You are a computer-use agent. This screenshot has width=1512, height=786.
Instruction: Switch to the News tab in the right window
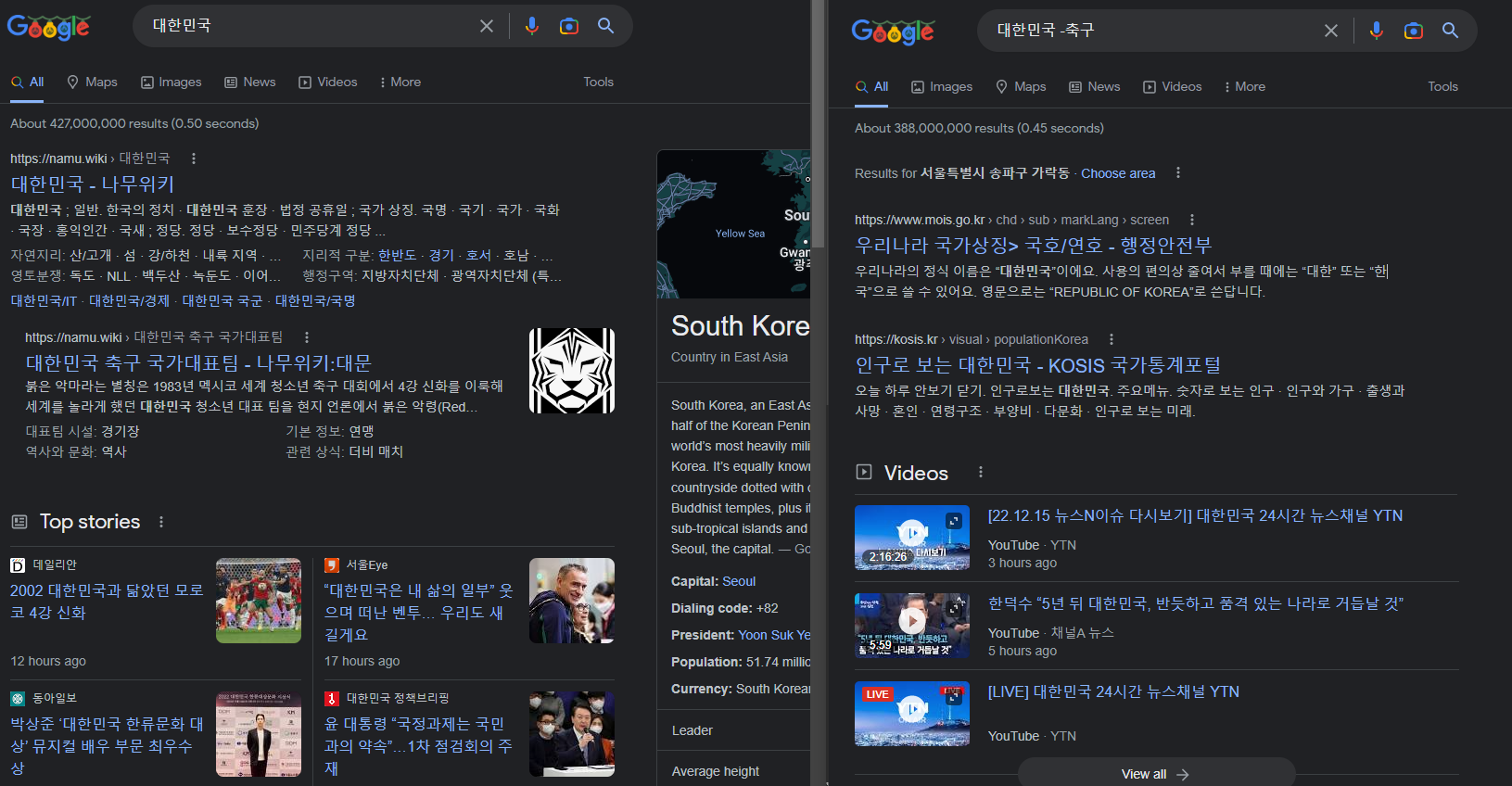pyautogui.click(x=1095, y=86)
